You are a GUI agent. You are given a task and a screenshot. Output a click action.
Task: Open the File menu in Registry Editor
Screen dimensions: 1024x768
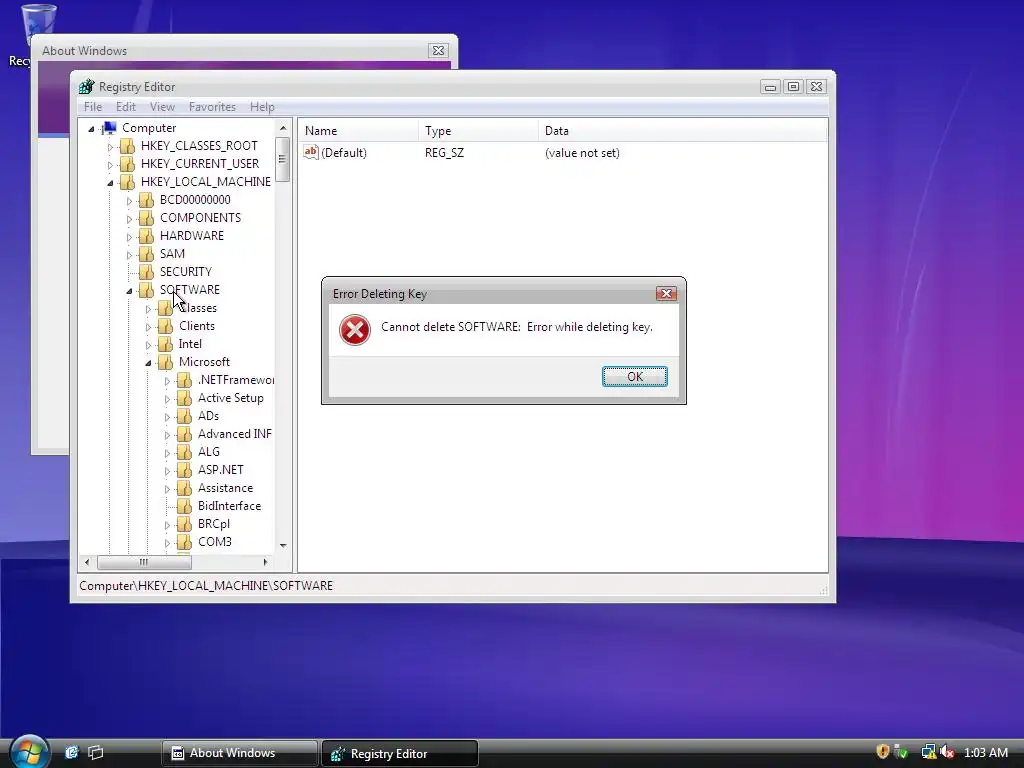tap(93, 106)
